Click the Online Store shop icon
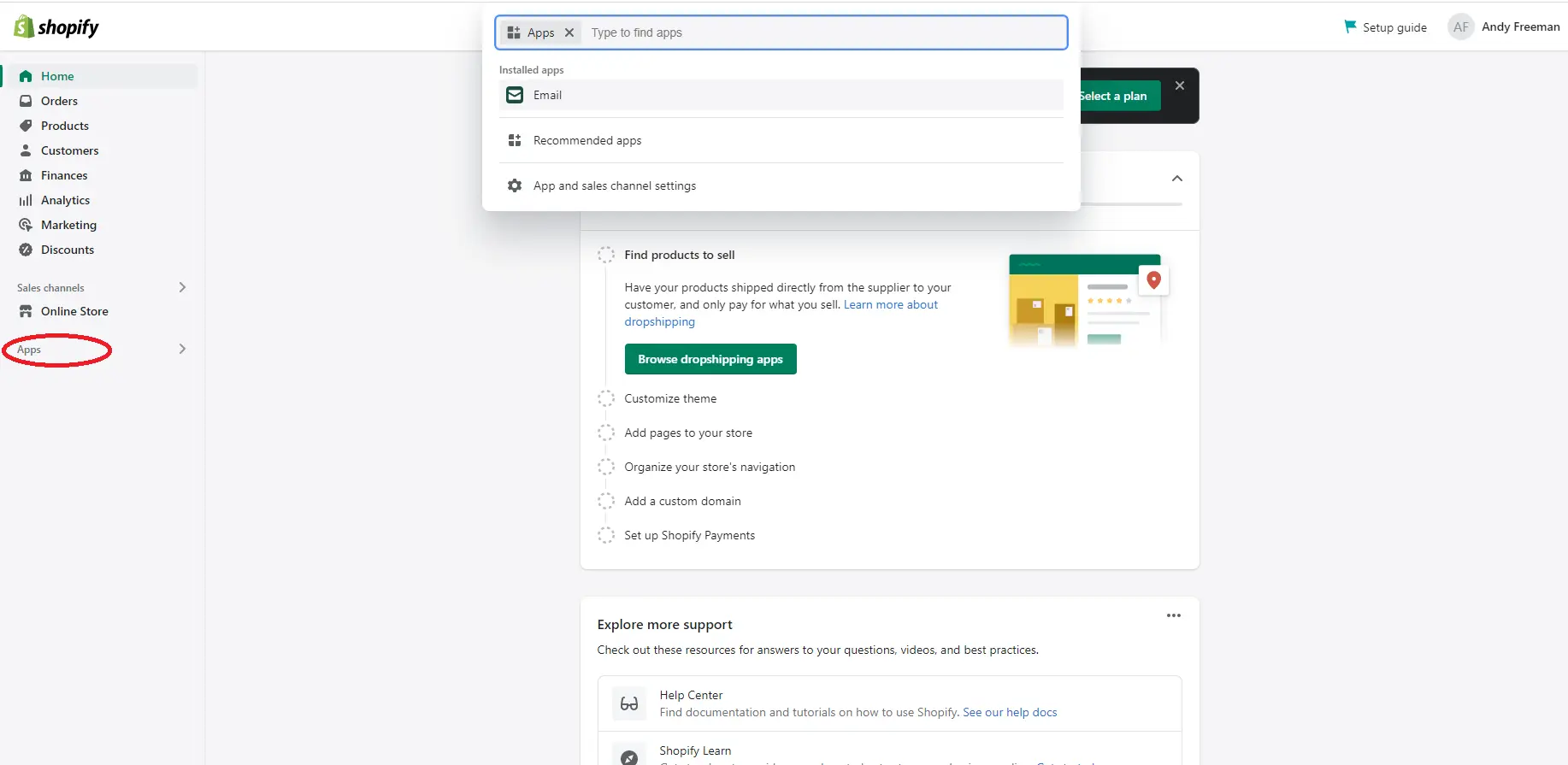Screen dimensions: 1568x765 tap(26, 311)
